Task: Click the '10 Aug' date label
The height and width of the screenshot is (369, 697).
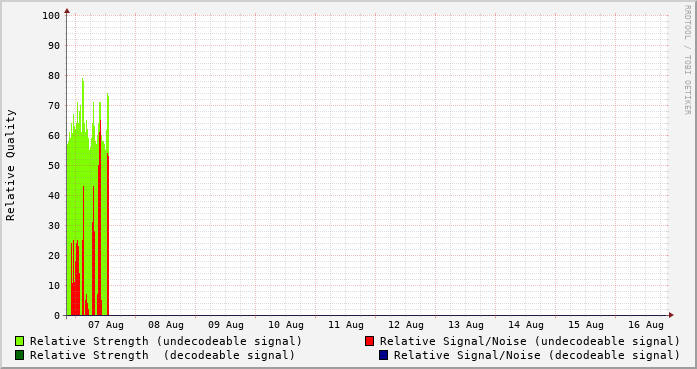Action: [x=286, y=325]
